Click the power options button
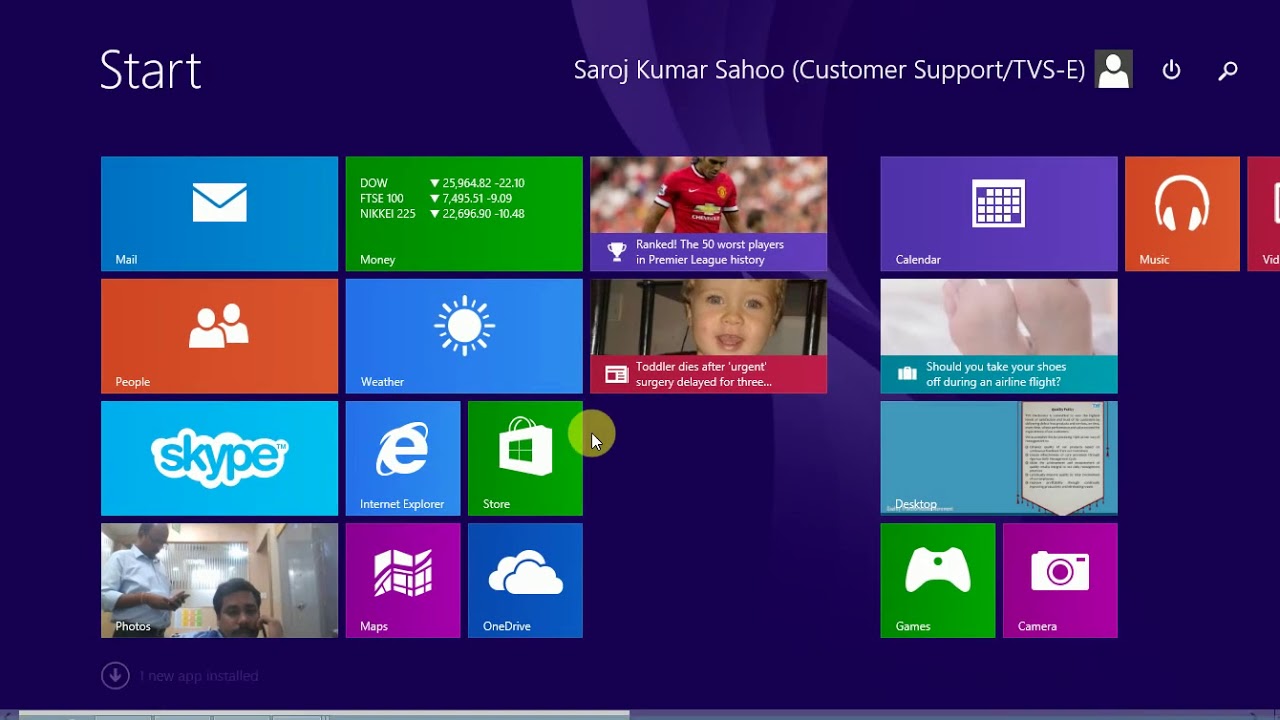The height and width of the screenshot is (720, 1280). [1171, 70]
